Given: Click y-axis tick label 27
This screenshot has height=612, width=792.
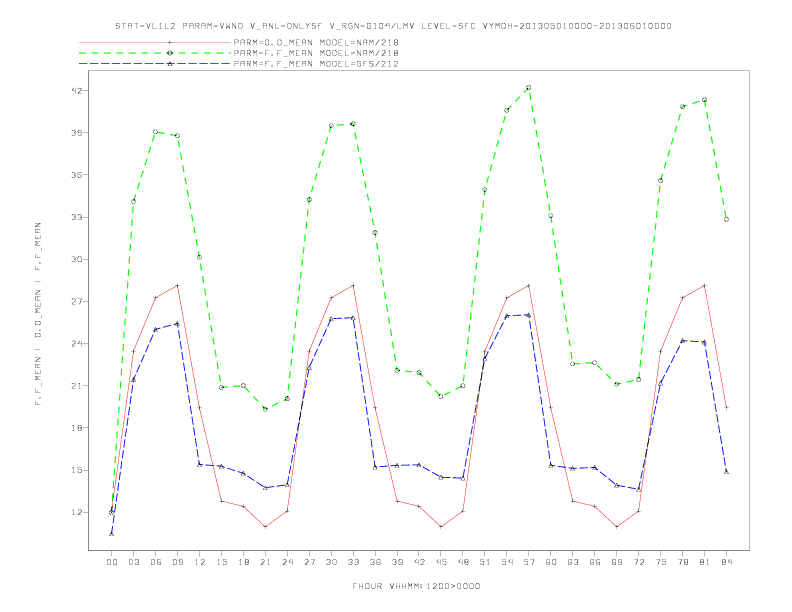Looking at the screenshot, I should tap(77, 301).
